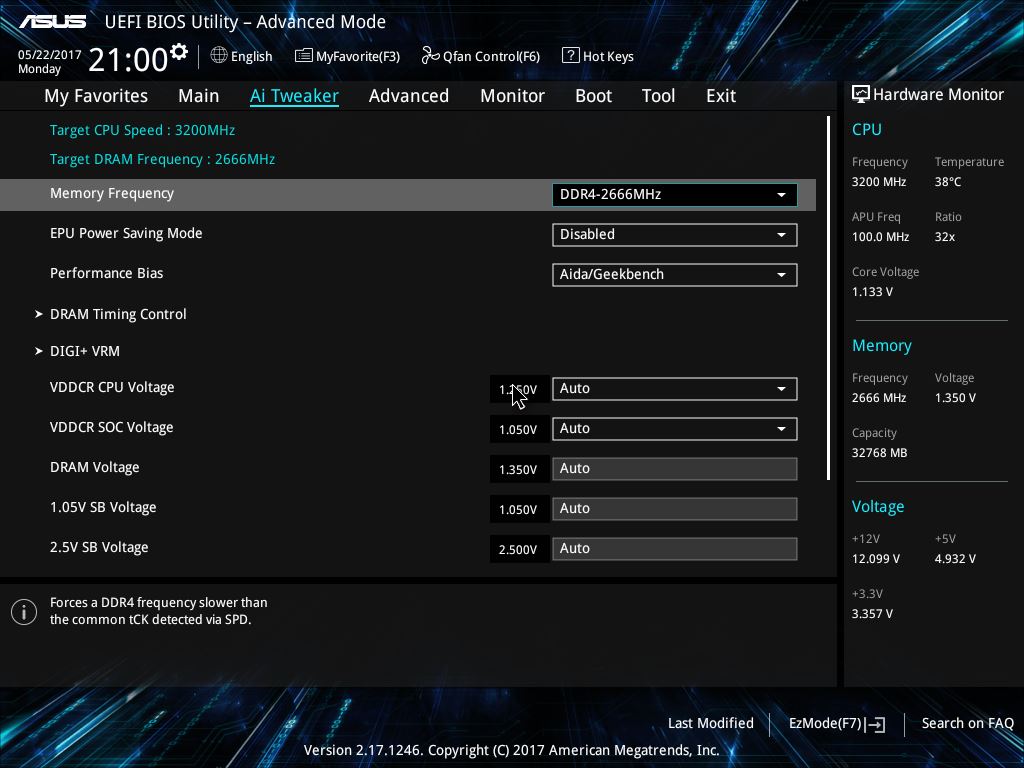Click the globe language icon
1024x768 pixels.
tap(219, 56)
